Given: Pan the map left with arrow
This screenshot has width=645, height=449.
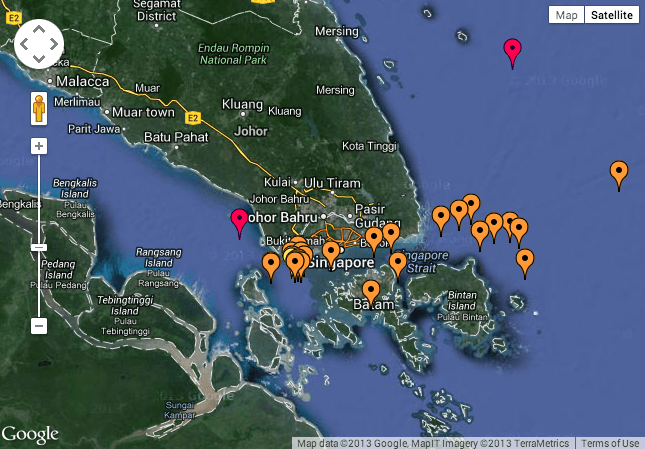Looking at the screenshot, I should (x=24, y=43).
